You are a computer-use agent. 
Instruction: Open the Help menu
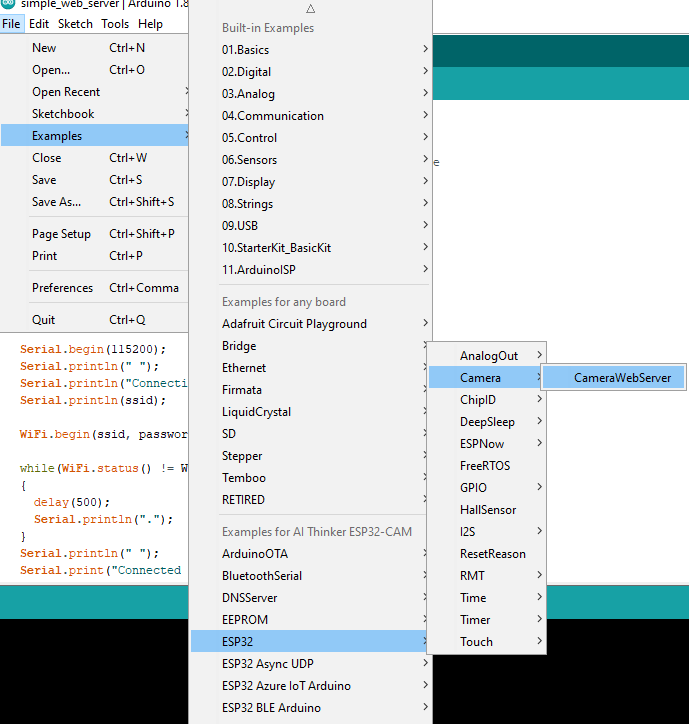pos(150,24)
